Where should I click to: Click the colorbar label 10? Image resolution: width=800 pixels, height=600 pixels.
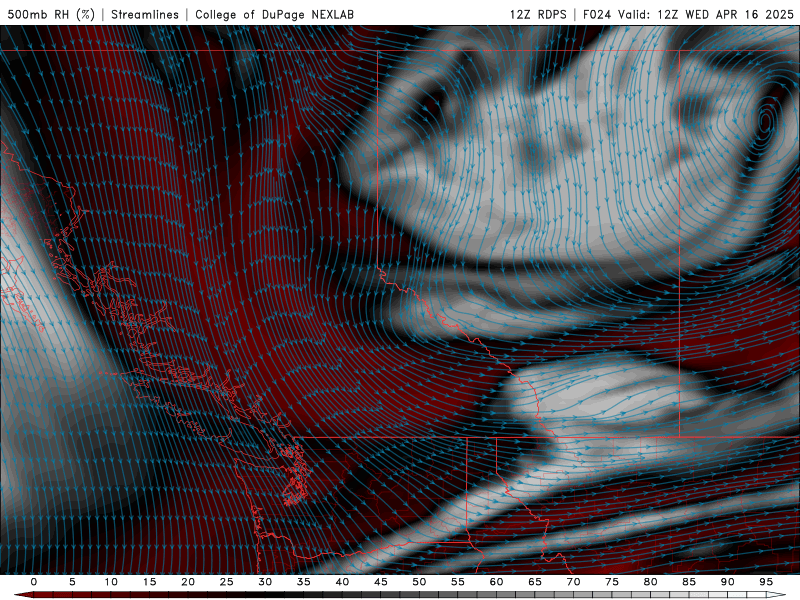point(111,582)
